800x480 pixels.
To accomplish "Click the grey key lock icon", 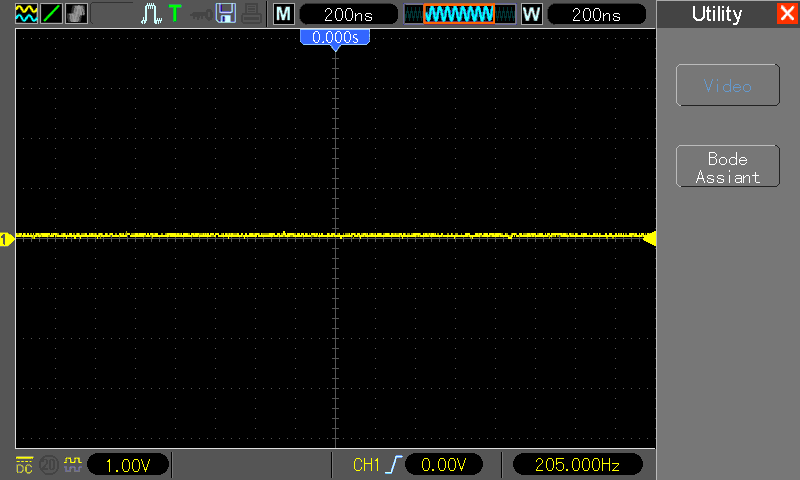I will (x=201, y=15).
